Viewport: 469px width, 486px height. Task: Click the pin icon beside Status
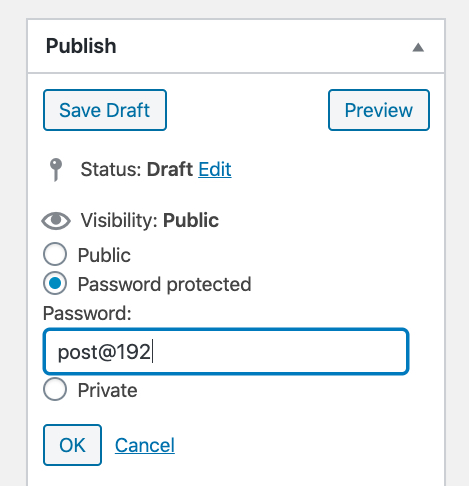56,169
